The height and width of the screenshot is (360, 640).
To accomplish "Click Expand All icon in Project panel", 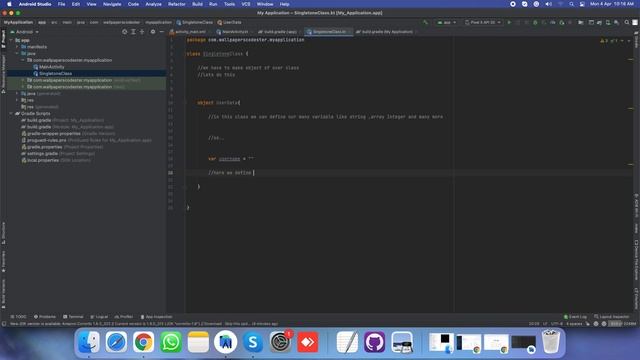I will pos(133,32).
